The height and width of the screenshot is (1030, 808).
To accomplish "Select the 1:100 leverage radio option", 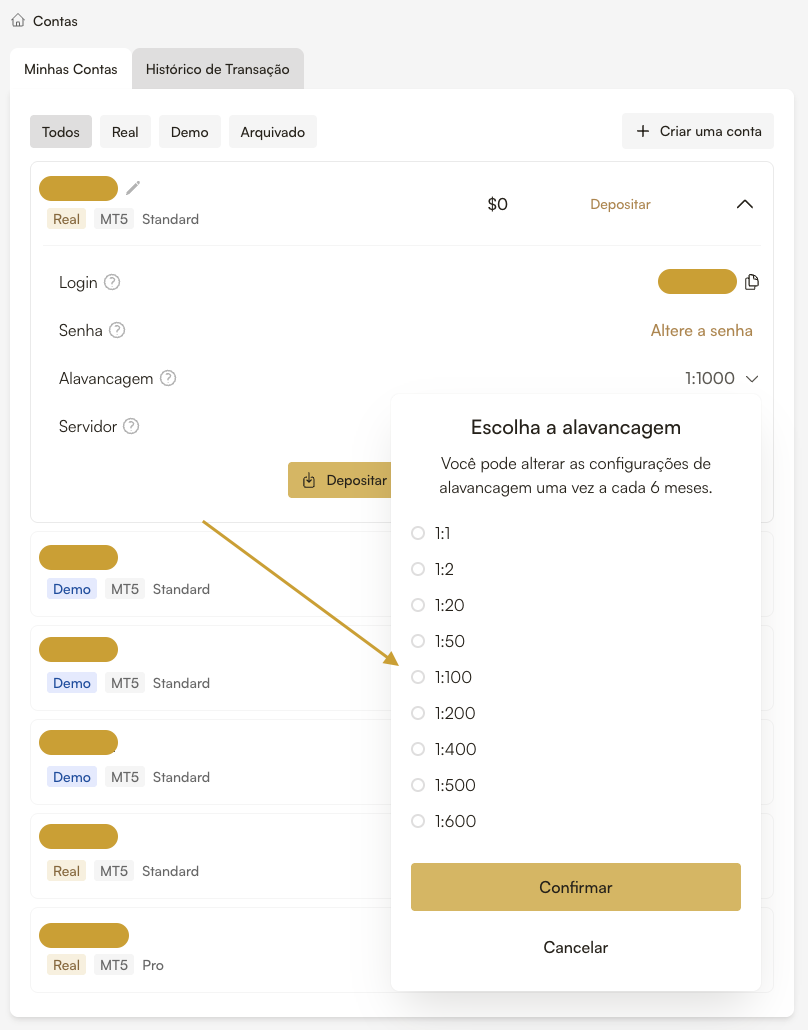I will [x=418, y=677].
